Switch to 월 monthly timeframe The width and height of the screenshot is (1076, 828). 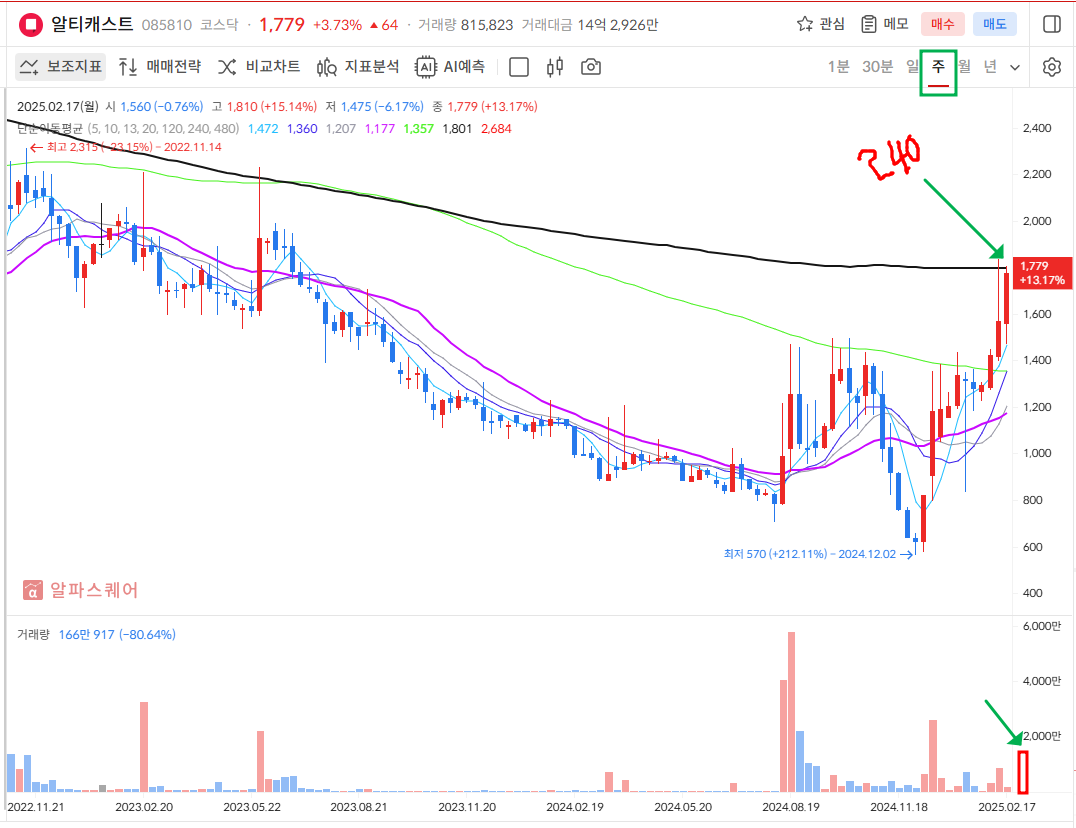[x=964, y=67]
